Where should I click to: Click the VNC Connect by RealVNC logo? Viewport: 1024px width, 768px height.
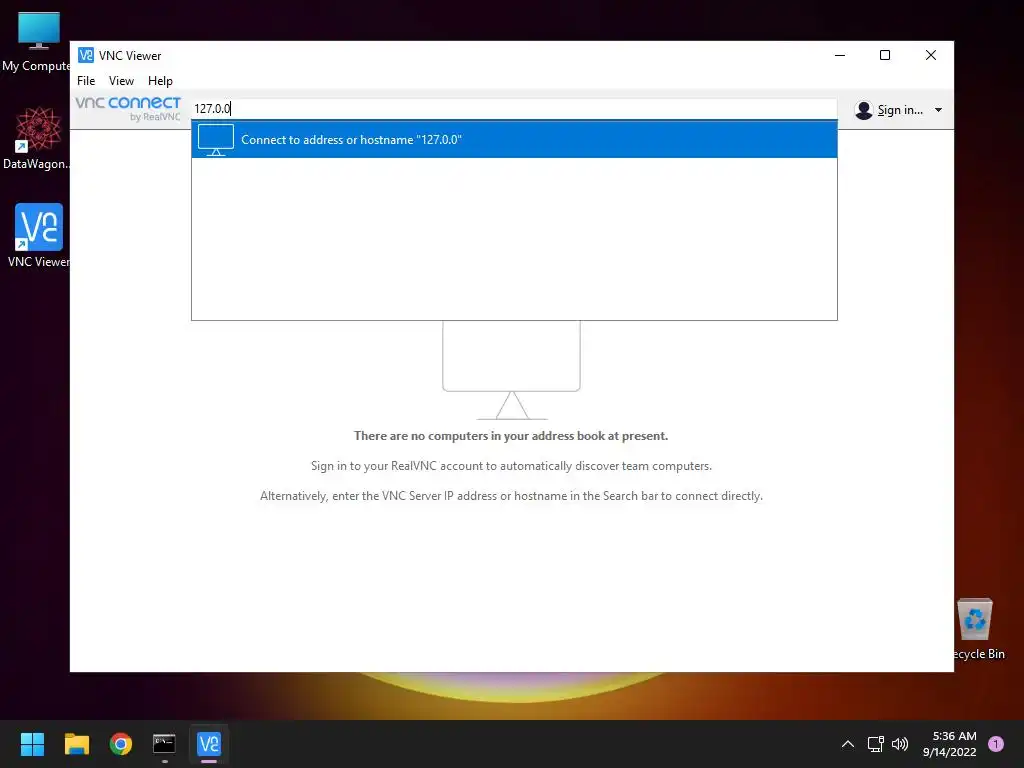[128, 108]
